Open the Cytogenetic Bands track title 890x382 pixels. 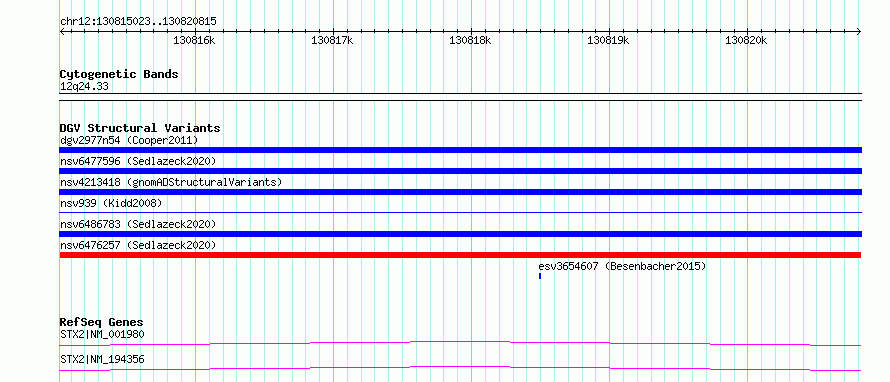point(119,74)
